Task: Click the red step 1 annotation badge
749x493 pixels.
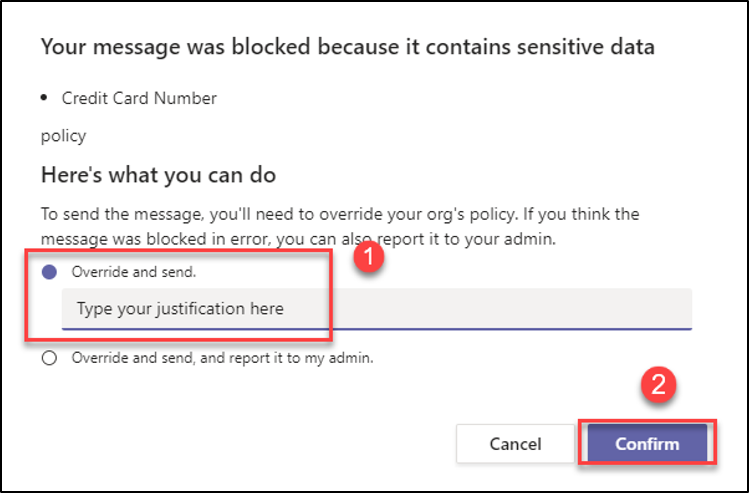Action: pyautogui.click(x=369, y=256)
